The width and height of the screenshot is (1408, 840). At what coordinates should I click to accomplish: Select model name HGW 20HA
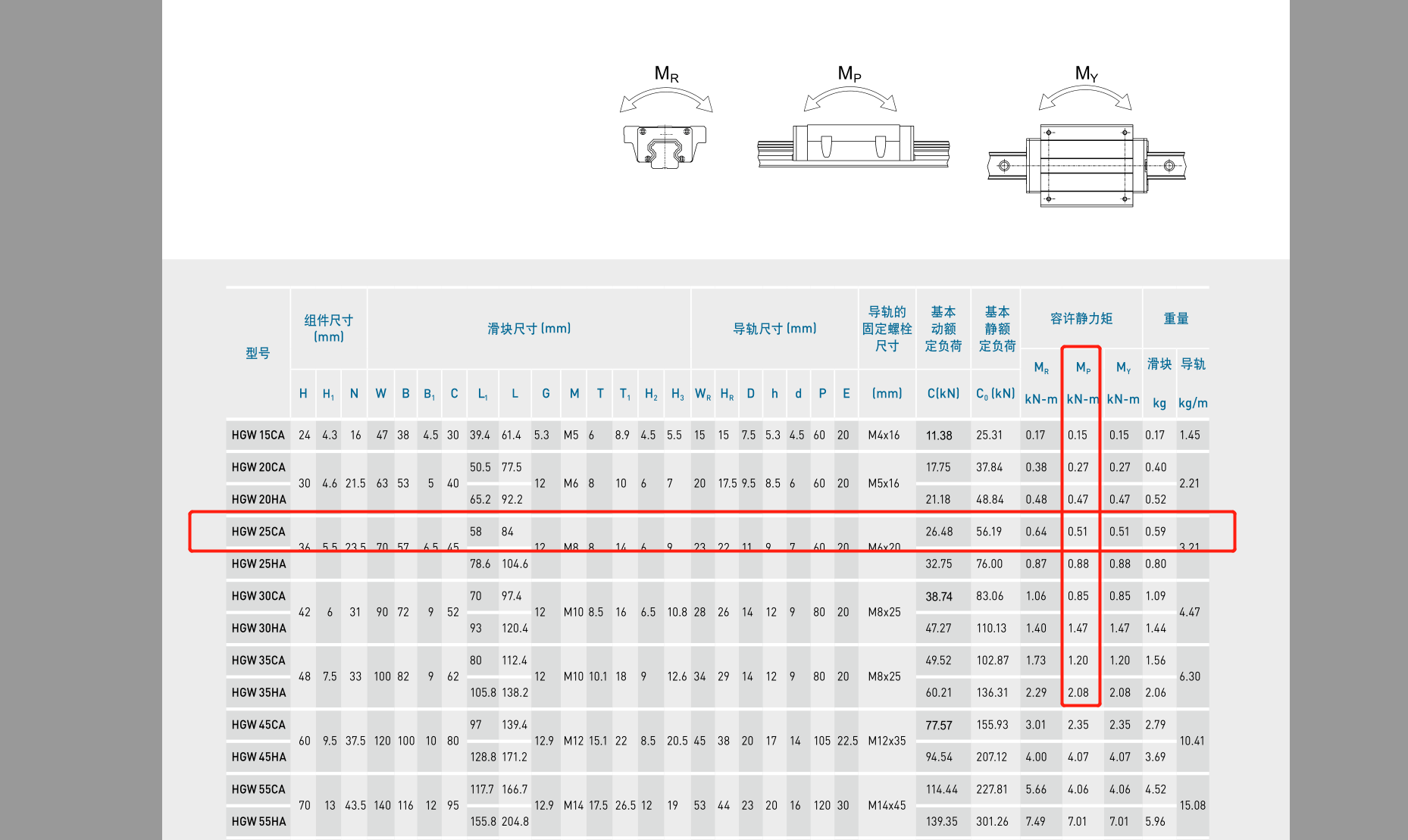258,500
